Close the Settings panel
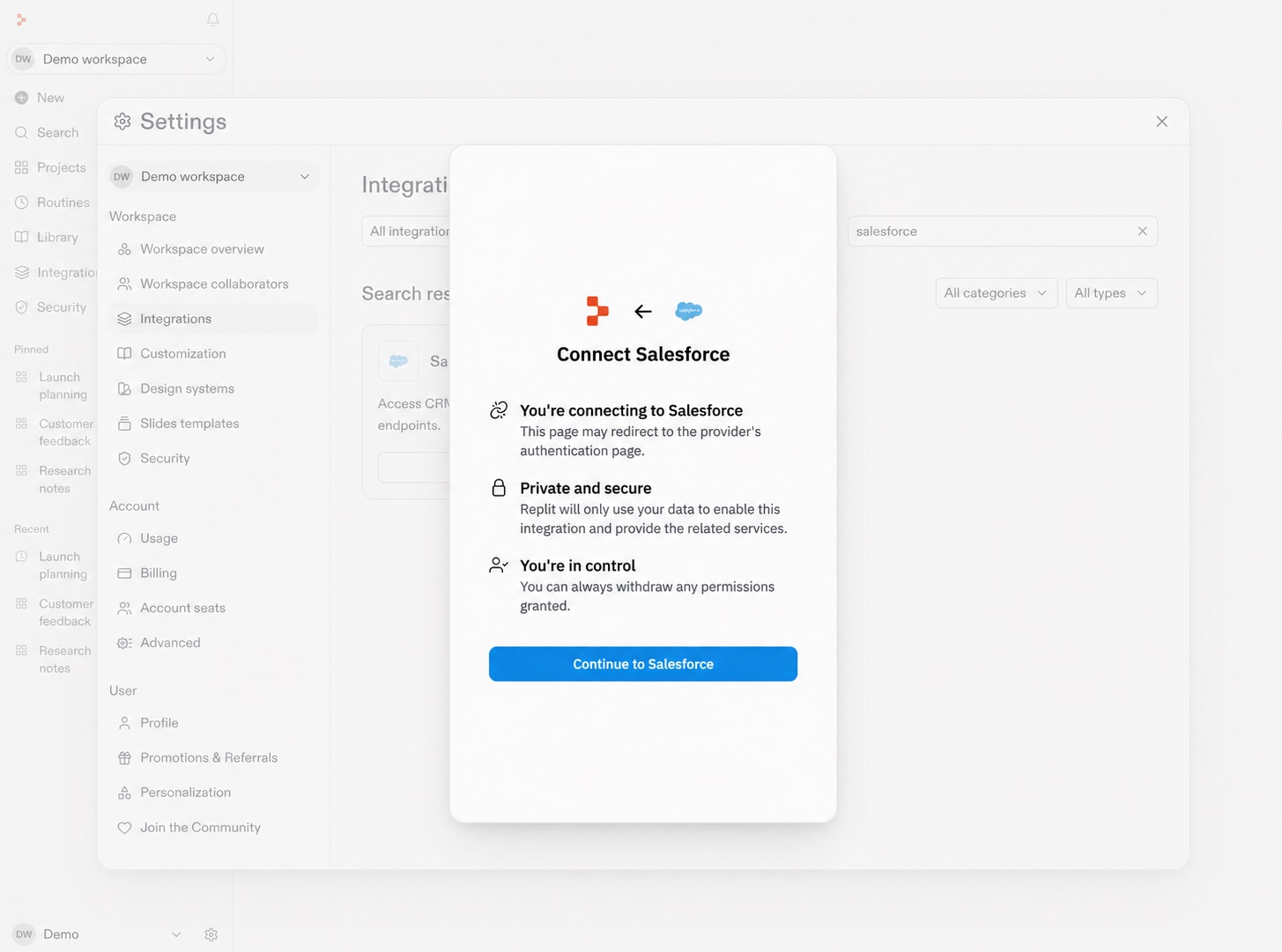The width and height of the screenshot is (1282, 952). [1161, 122]
